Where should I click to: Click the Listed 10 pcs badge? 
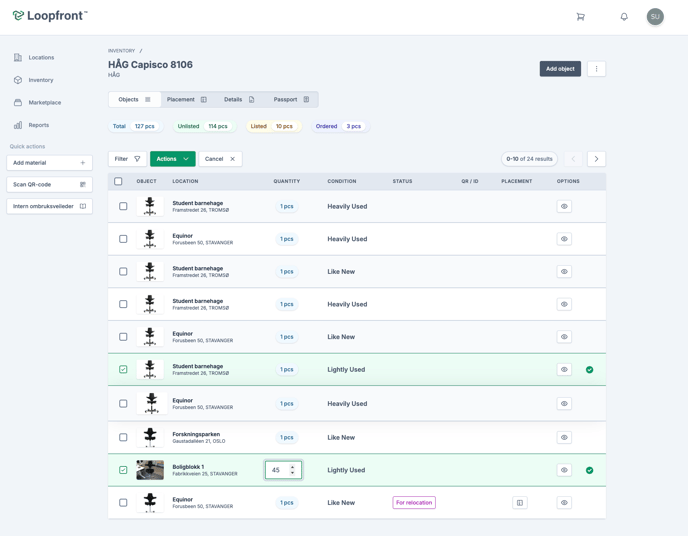point(273,126)
